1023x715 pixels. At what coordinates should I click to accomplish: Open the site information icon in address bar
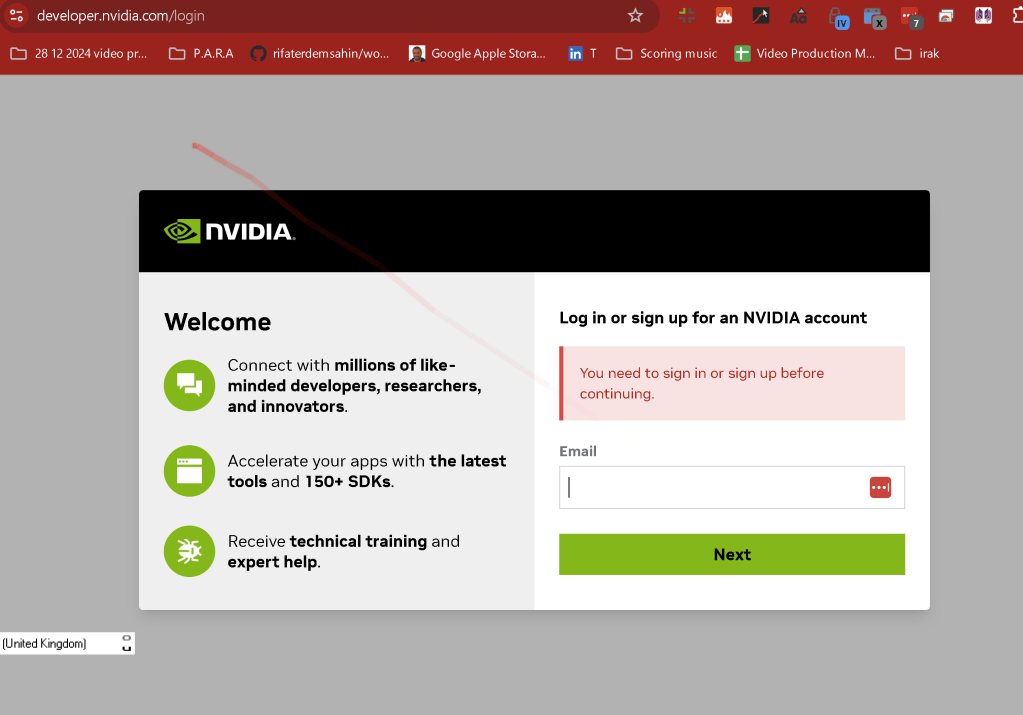[x=16, y=15]
